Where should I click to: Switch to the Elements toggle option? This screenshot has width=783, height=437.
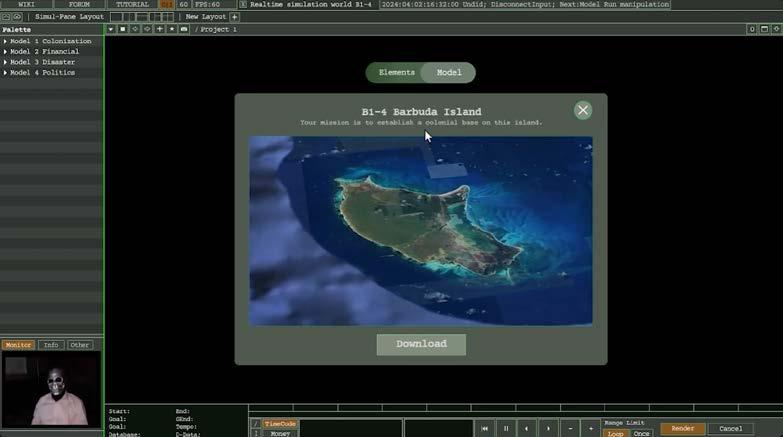point(396,73)
